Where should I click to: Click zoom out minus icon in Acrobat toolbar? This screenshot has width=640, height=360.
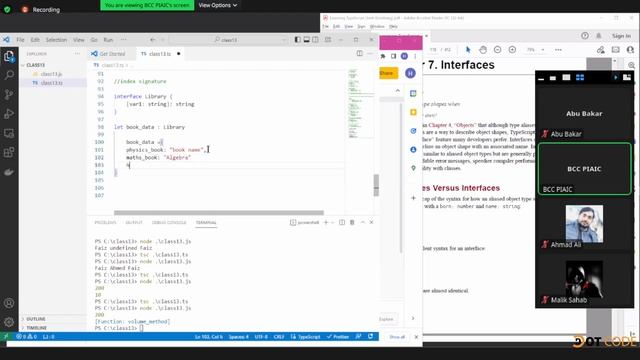point(498,50)
